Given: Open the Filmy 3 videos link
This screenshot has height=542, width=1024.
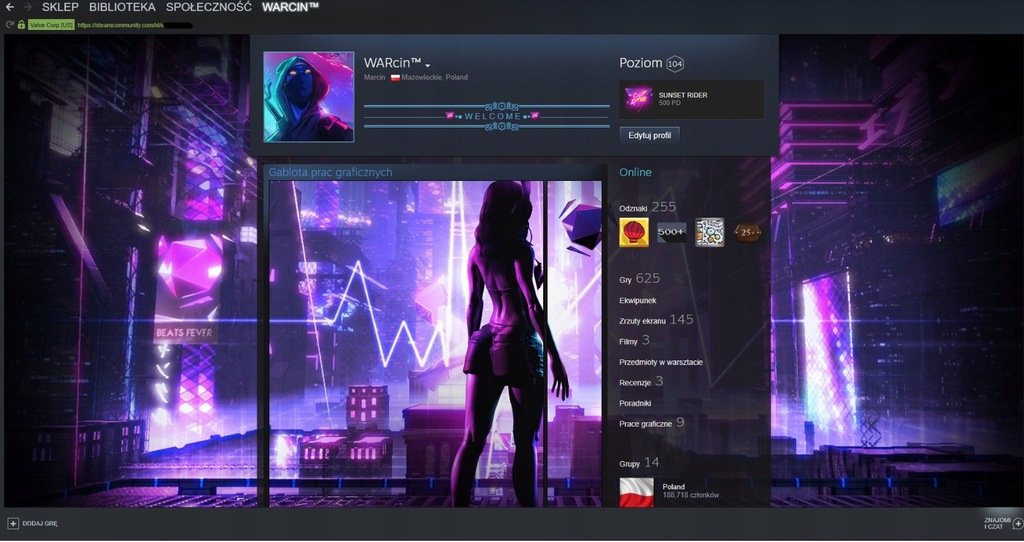Looking at the screenshot, I should tap(634, 340).
